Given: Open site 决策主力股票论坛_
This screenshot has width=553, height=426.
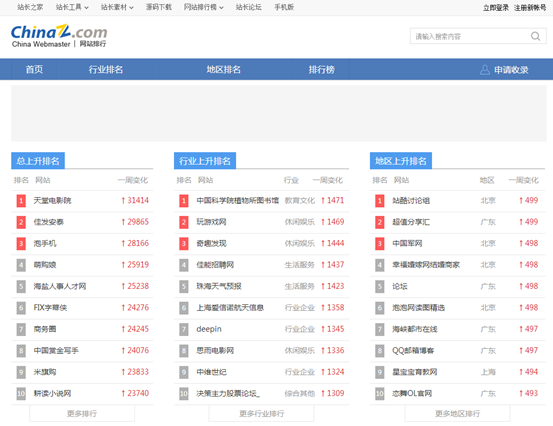Looking at the screenshot, I should coord(228,394).
